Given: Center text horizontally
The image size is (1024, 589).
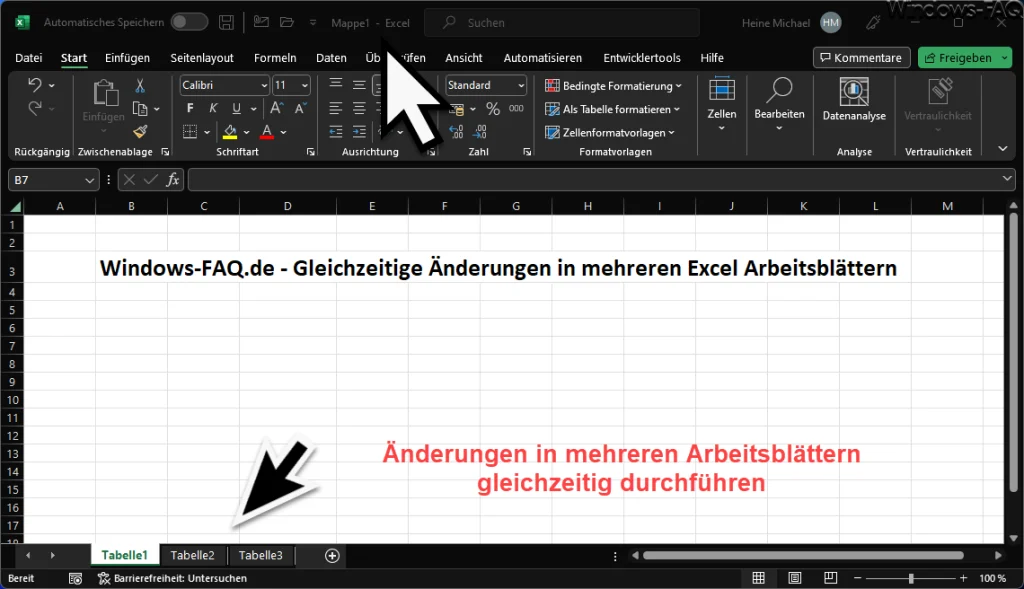Looking at the screenshot, I should point(359,108).
